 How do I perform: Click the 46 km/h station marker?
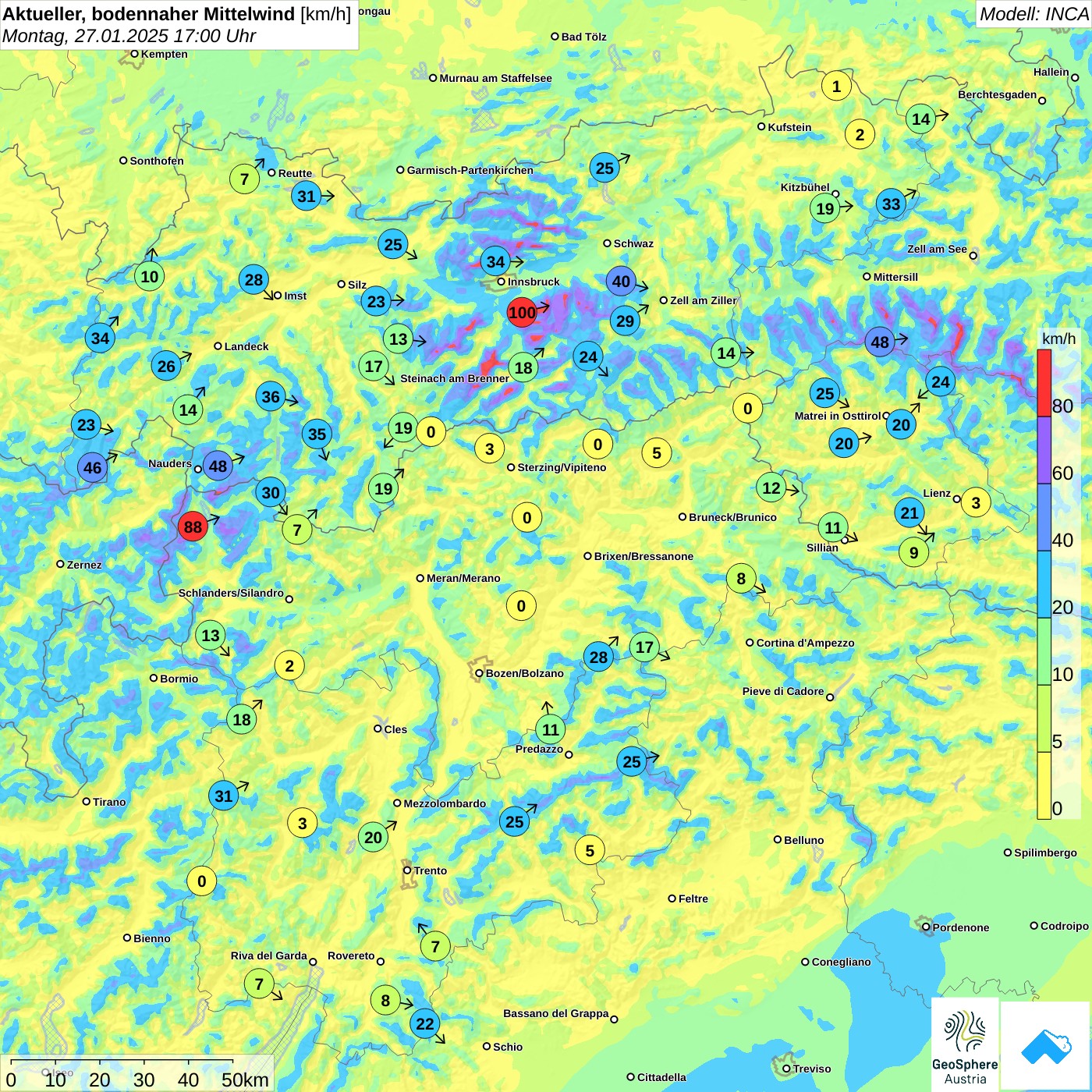(92, 467)
